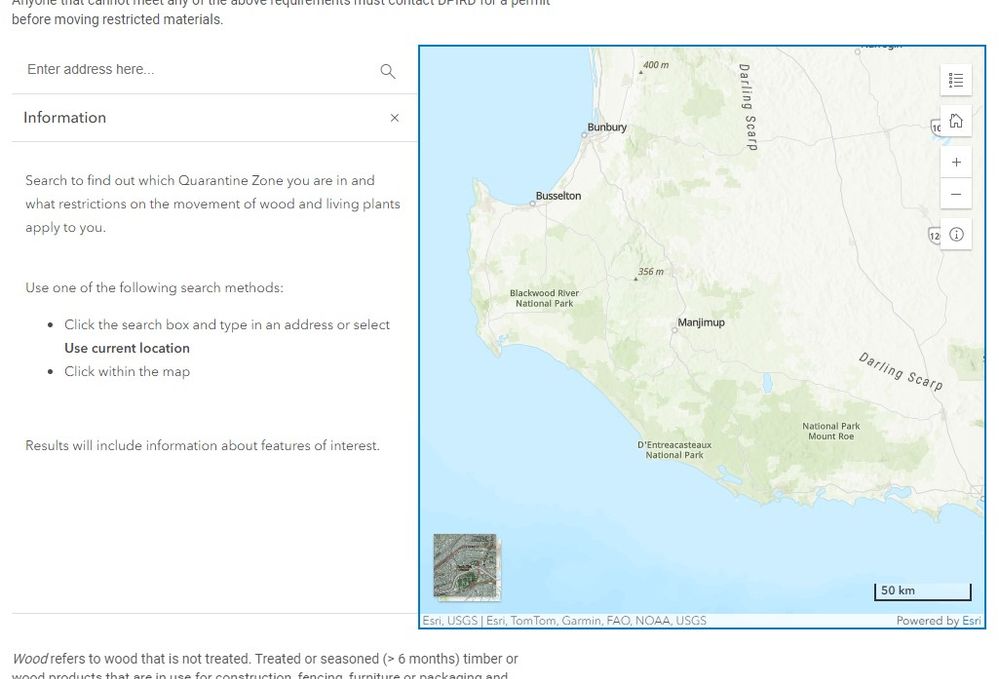Close the Information panel

[394, 118]
